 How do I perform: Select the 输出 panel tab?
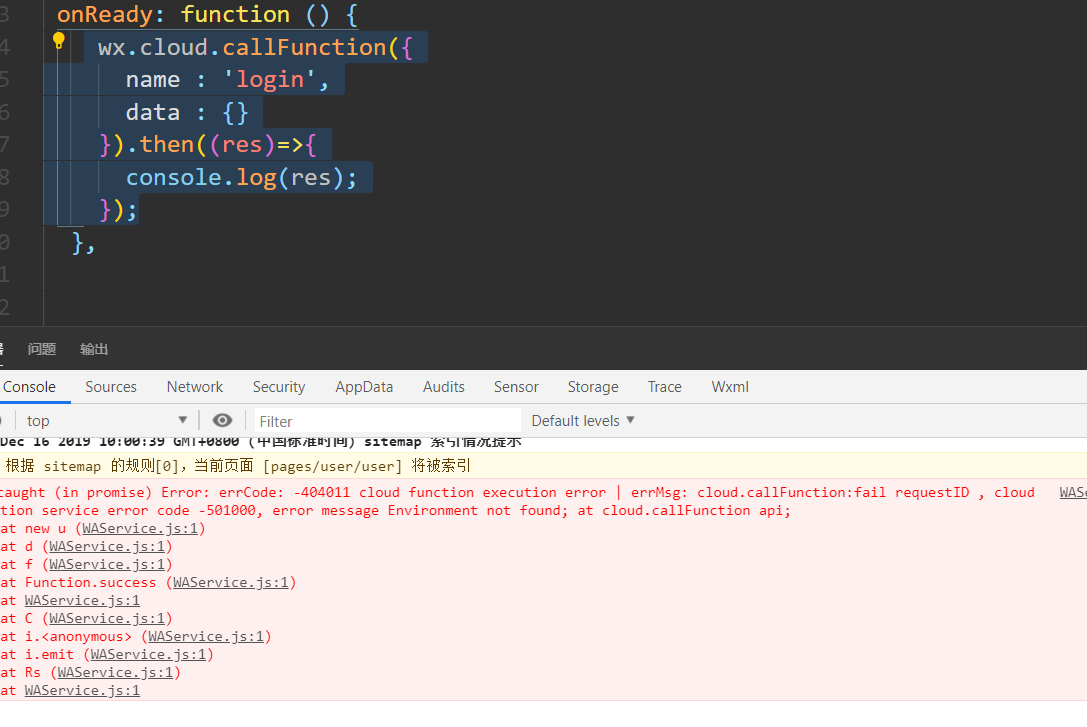(x=94, y=349)
